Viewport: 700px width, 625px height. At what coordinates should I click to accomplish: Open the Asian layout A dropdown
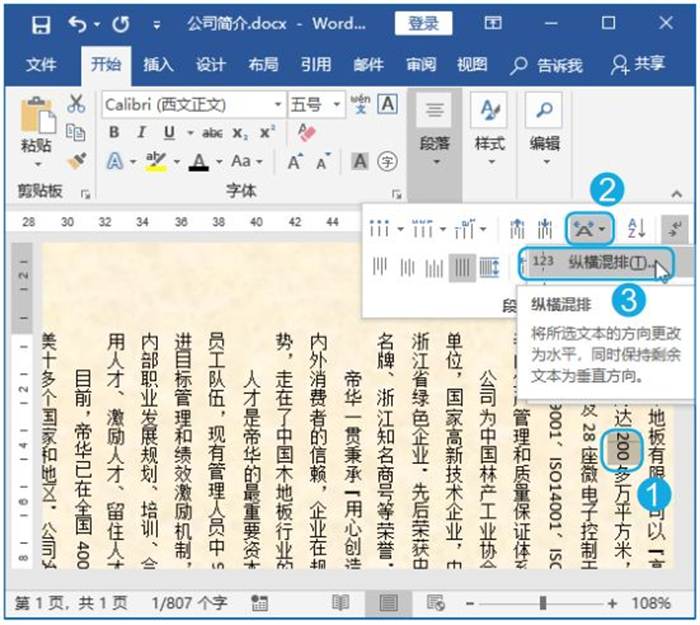coord(588,229)
